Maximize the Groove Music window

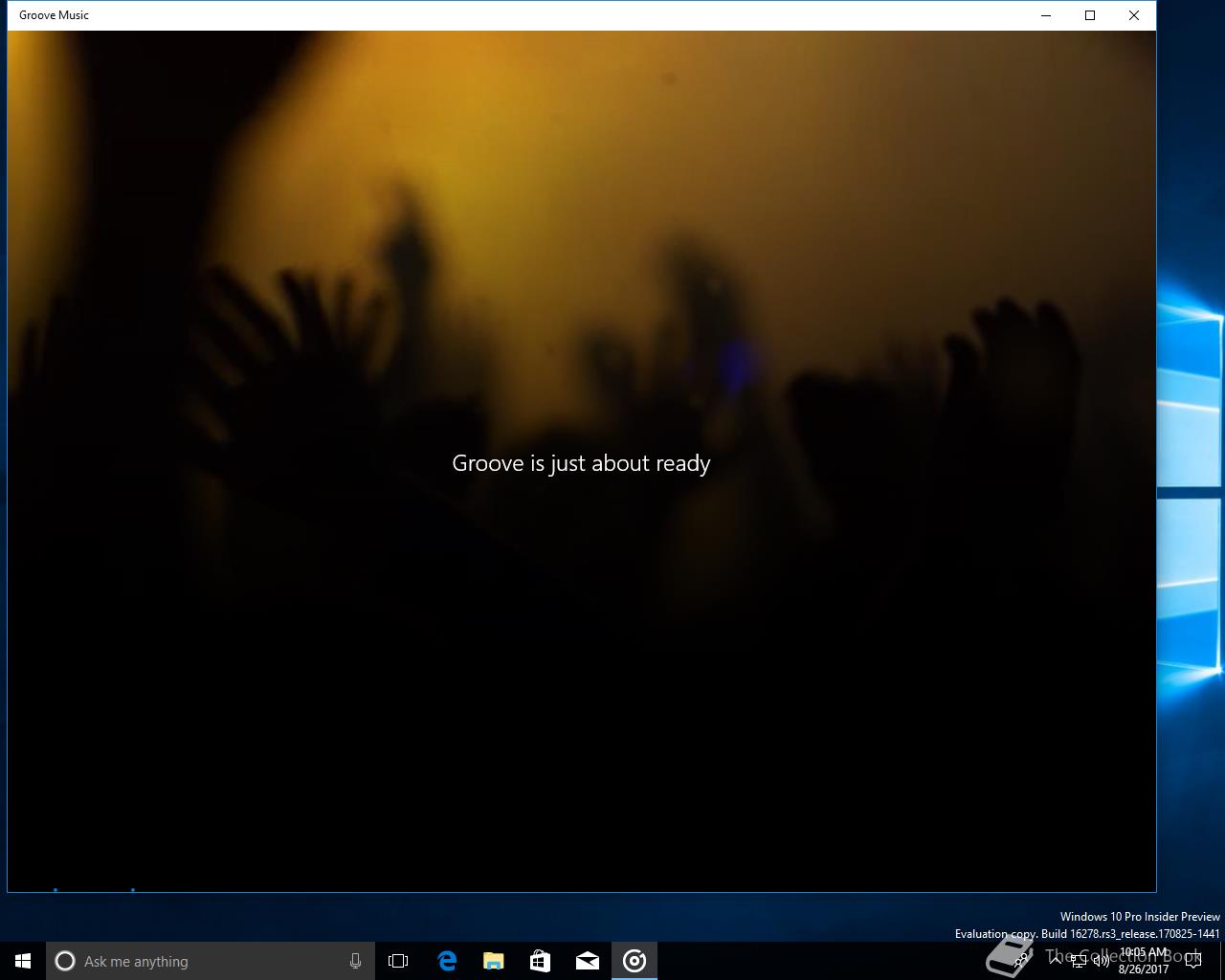1090,15
